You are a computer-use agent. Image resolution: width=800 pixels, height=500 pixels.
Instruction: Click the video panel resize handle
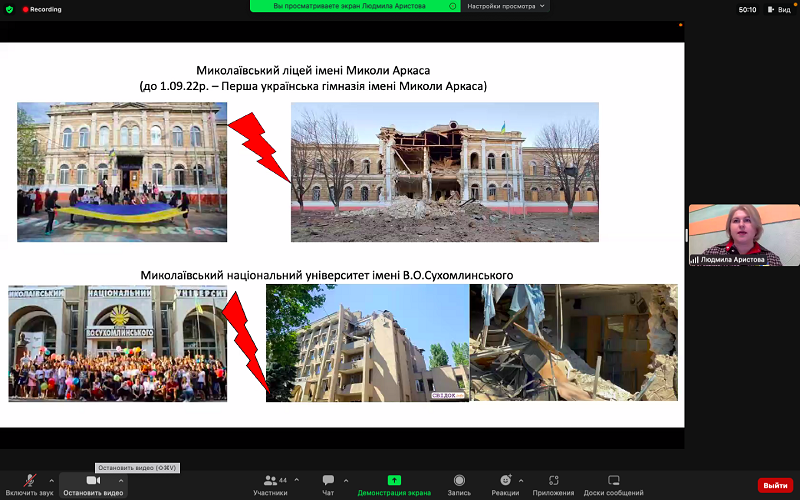pos(686,235)
